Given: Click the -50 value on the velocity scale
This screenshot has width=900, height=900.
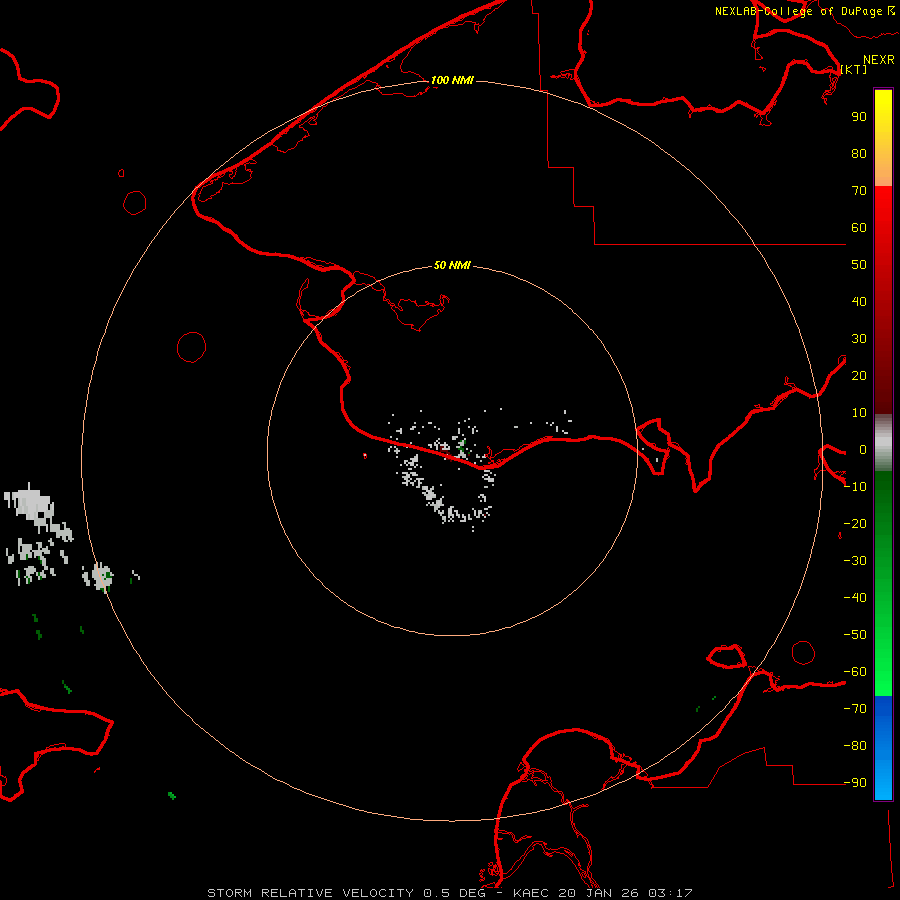Looking at the screenshot, I should (855, 635).
